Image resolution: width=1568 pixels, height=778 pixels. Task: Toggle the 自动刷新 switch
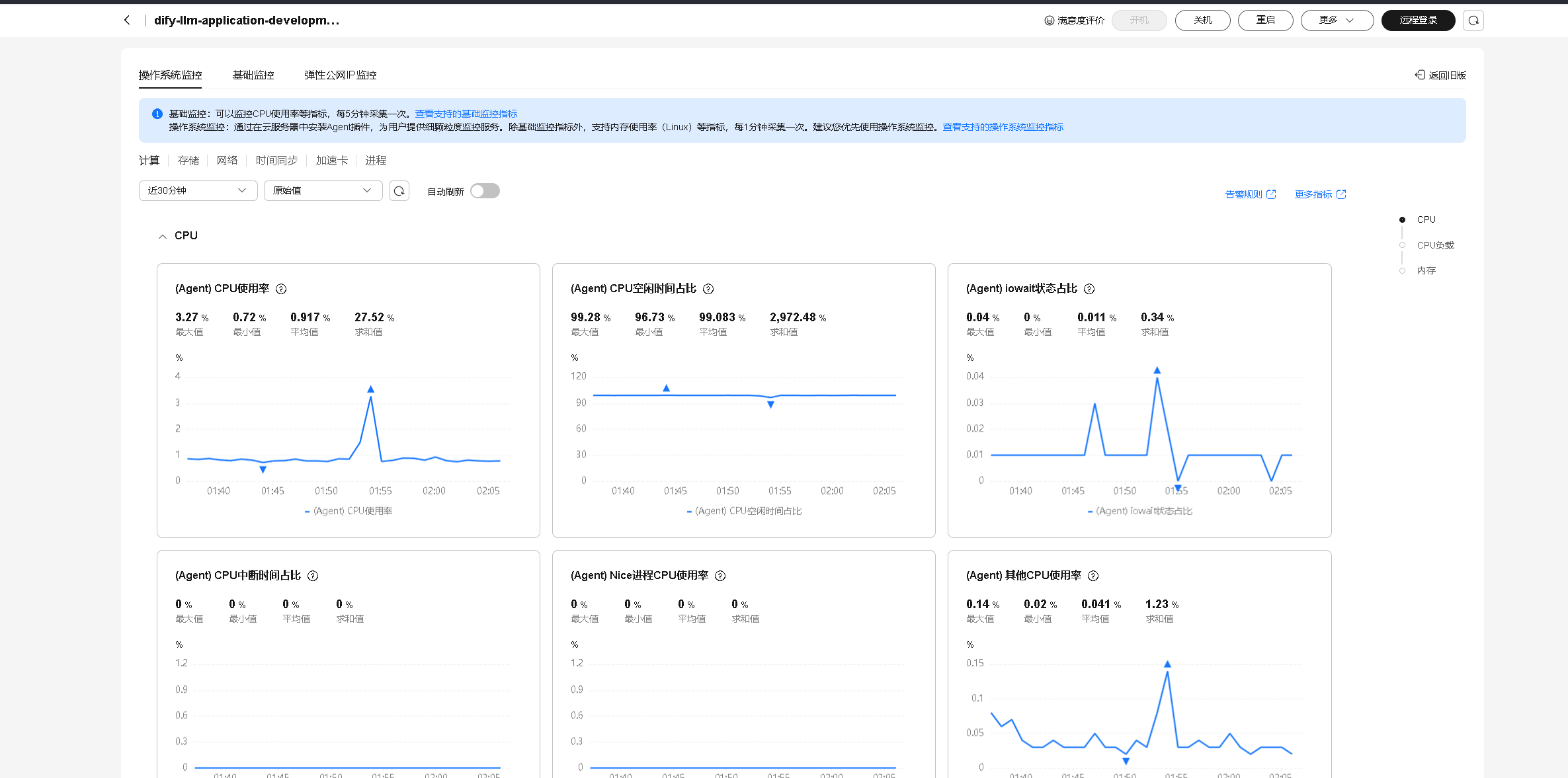485,191
